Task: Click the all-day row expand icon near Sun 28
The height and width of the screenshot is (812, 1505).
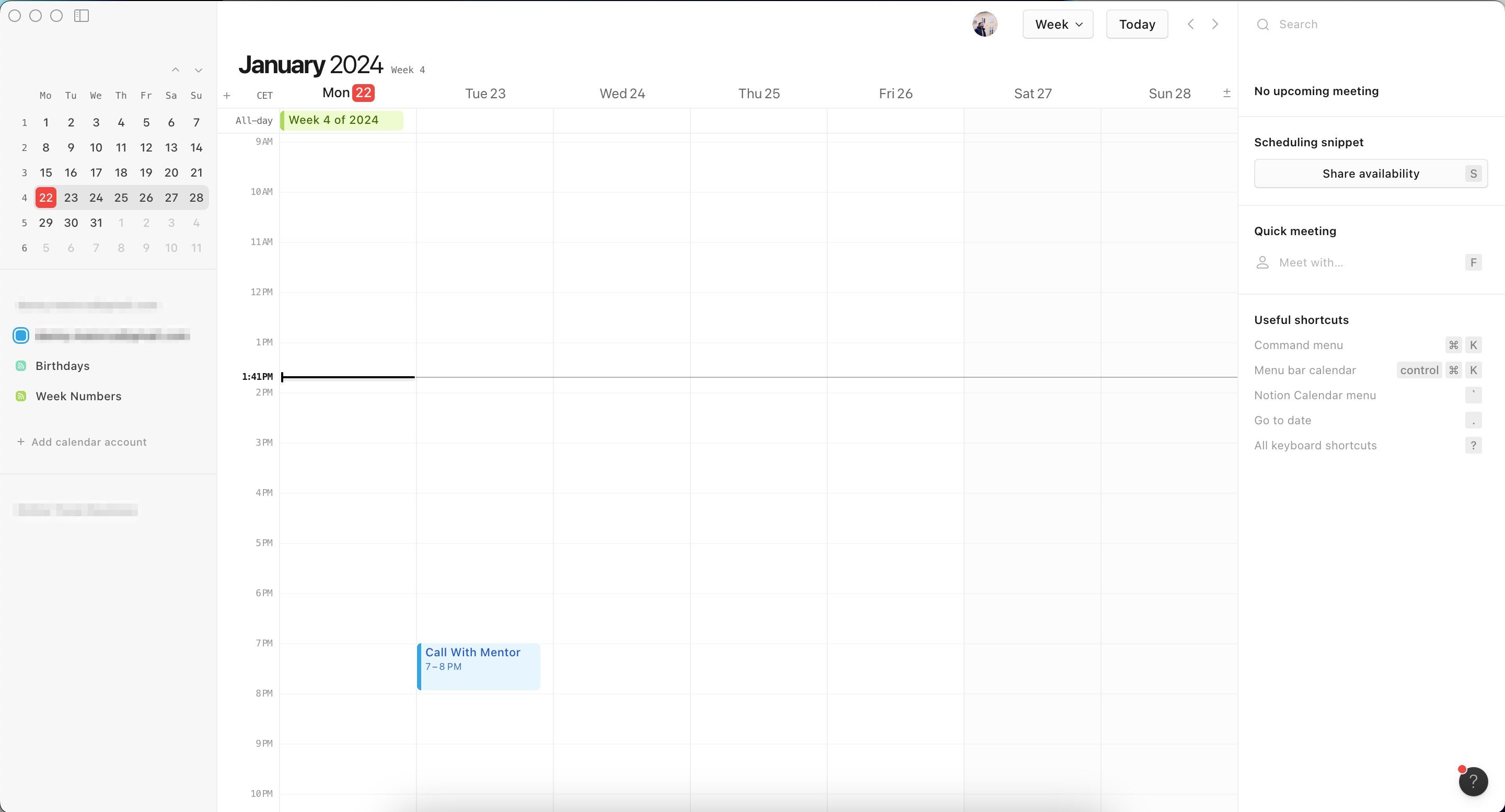Action: click(1226, 92)
